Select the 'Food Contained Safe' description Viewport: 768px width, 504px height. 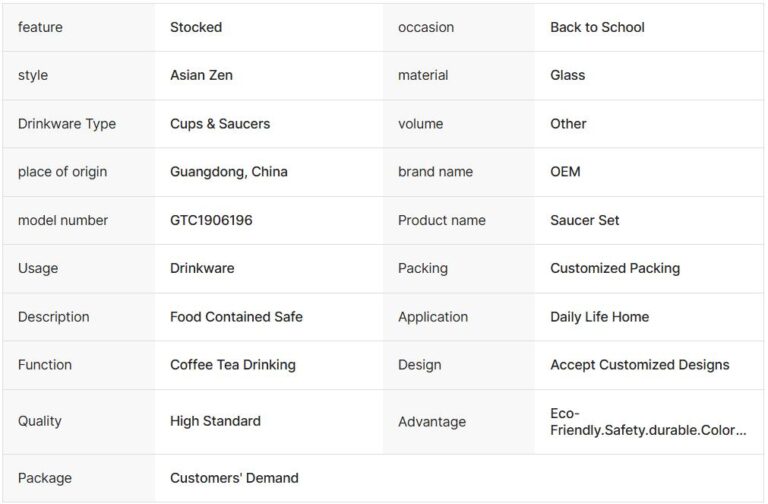click(x=236, y=317)
